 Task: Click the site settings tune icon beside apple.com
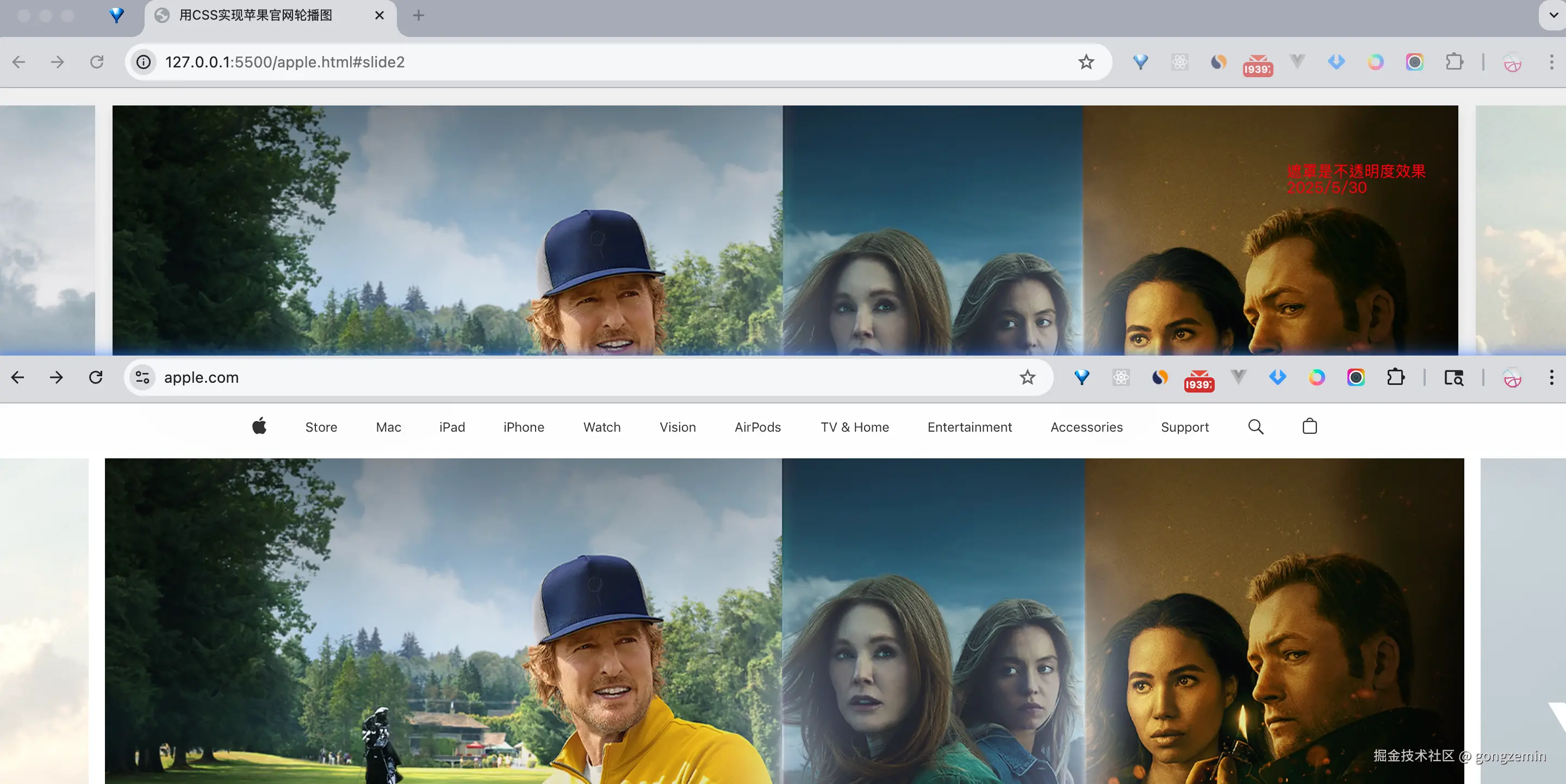(143, 377)
